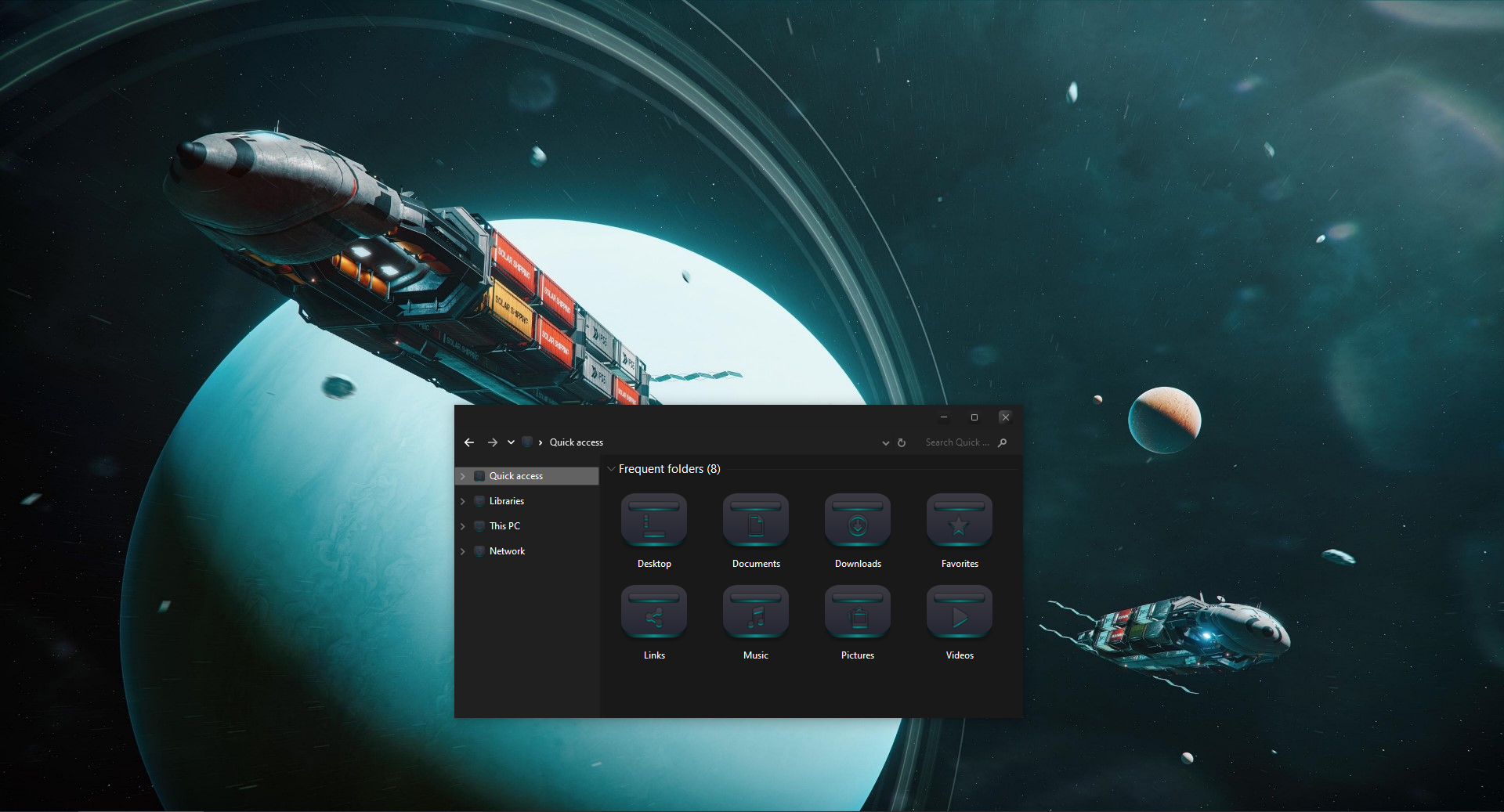The width and height of the screenshot is (1504, 812).
Task: Click the Frequent folders (8) header
Action: tap(669, 469)
